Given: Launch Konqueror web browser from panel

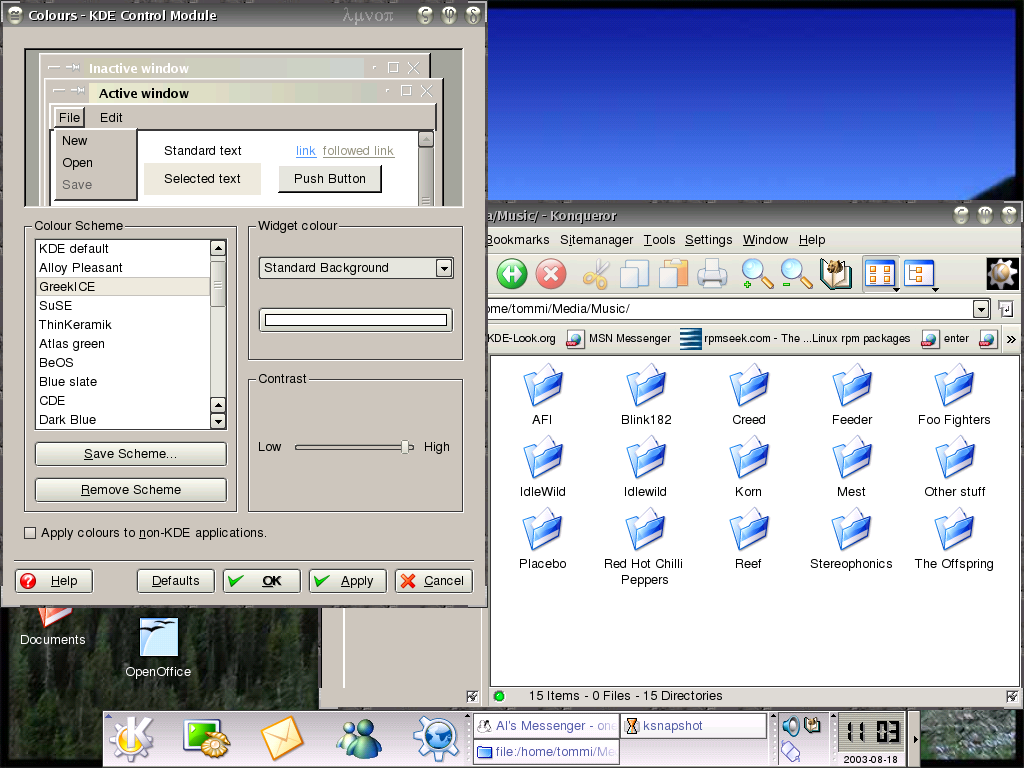Looking at the screenshot, I should 436,739.
